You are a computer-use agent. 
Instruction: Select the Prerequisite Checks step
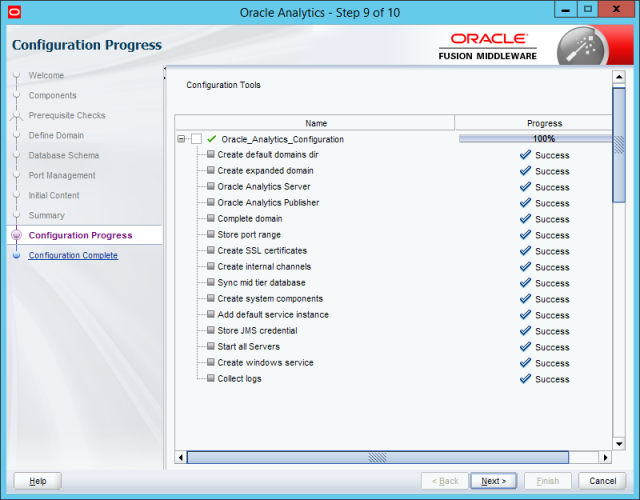pos(67,116)
